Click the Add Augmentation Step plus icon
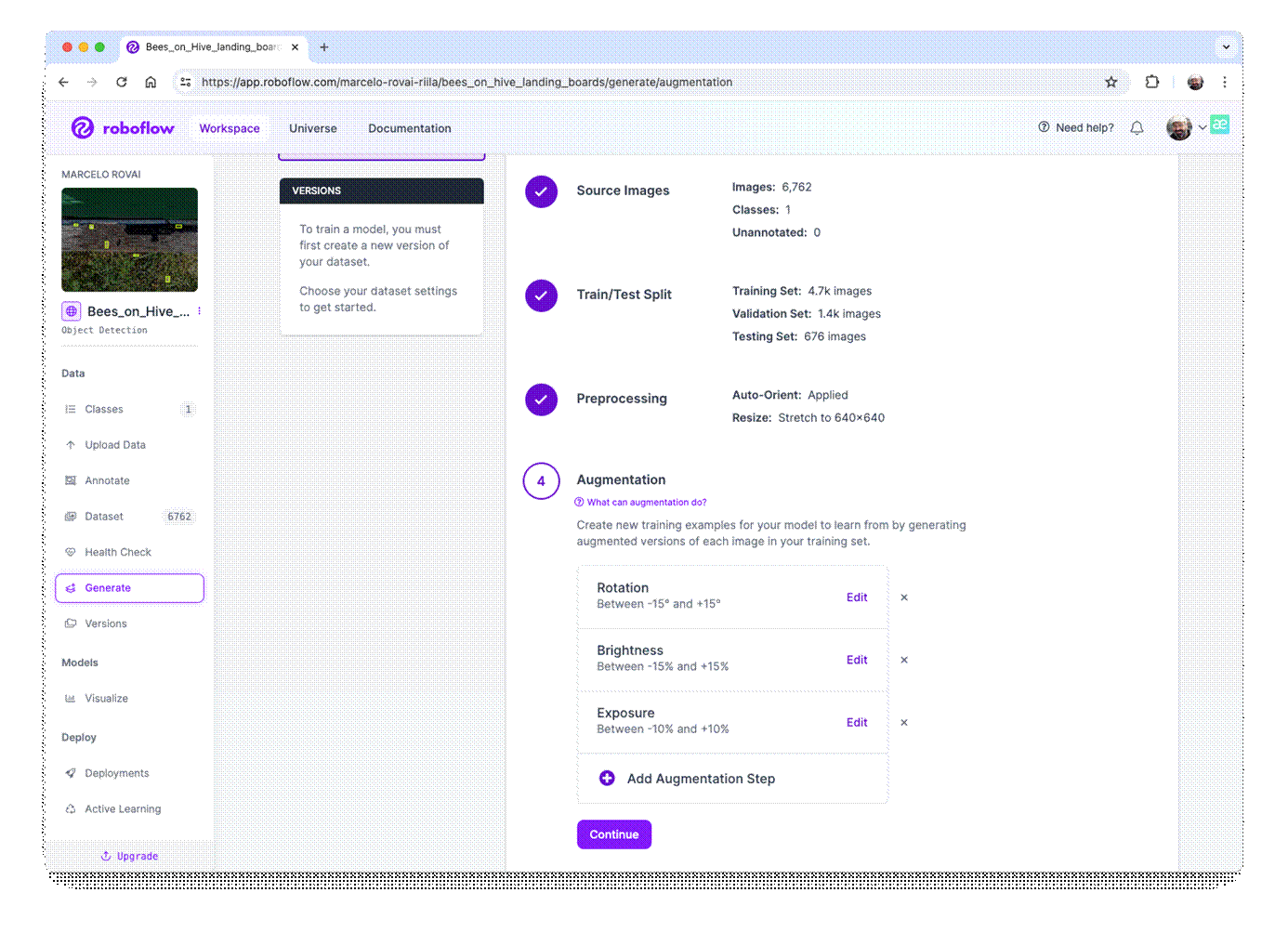This screenshot has width=1288, height=932. point(607,779)
